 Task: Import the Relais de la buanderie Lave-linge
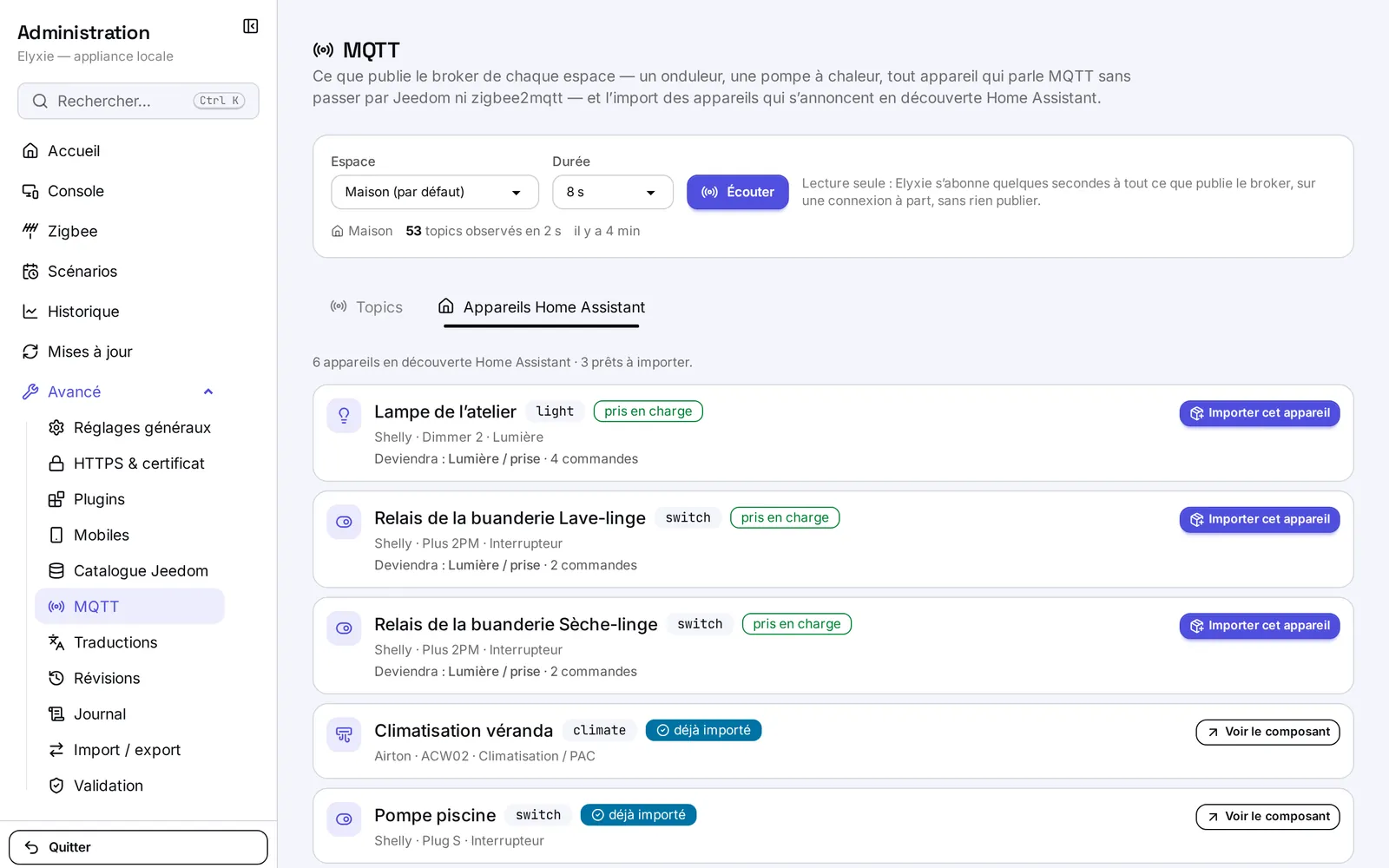(x=1260, y=519)
